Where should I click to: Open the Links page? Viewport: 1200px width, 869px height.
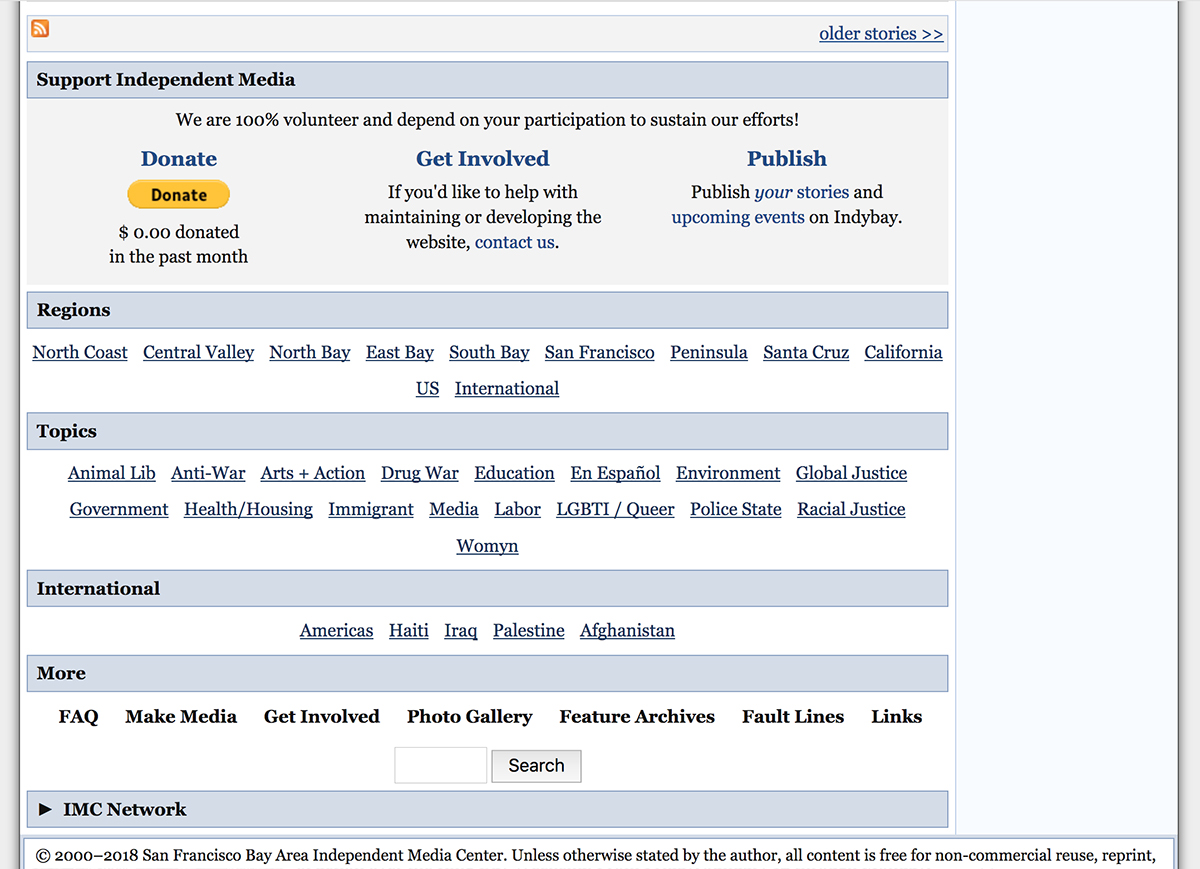coord(897,717)
